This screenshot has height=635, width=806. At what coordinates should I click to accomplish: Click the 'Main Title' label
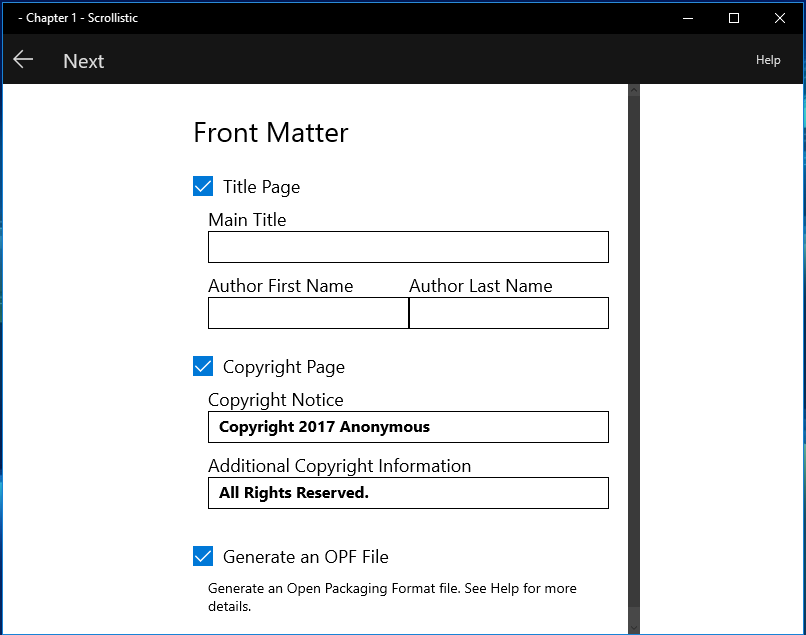pos(247,220)
